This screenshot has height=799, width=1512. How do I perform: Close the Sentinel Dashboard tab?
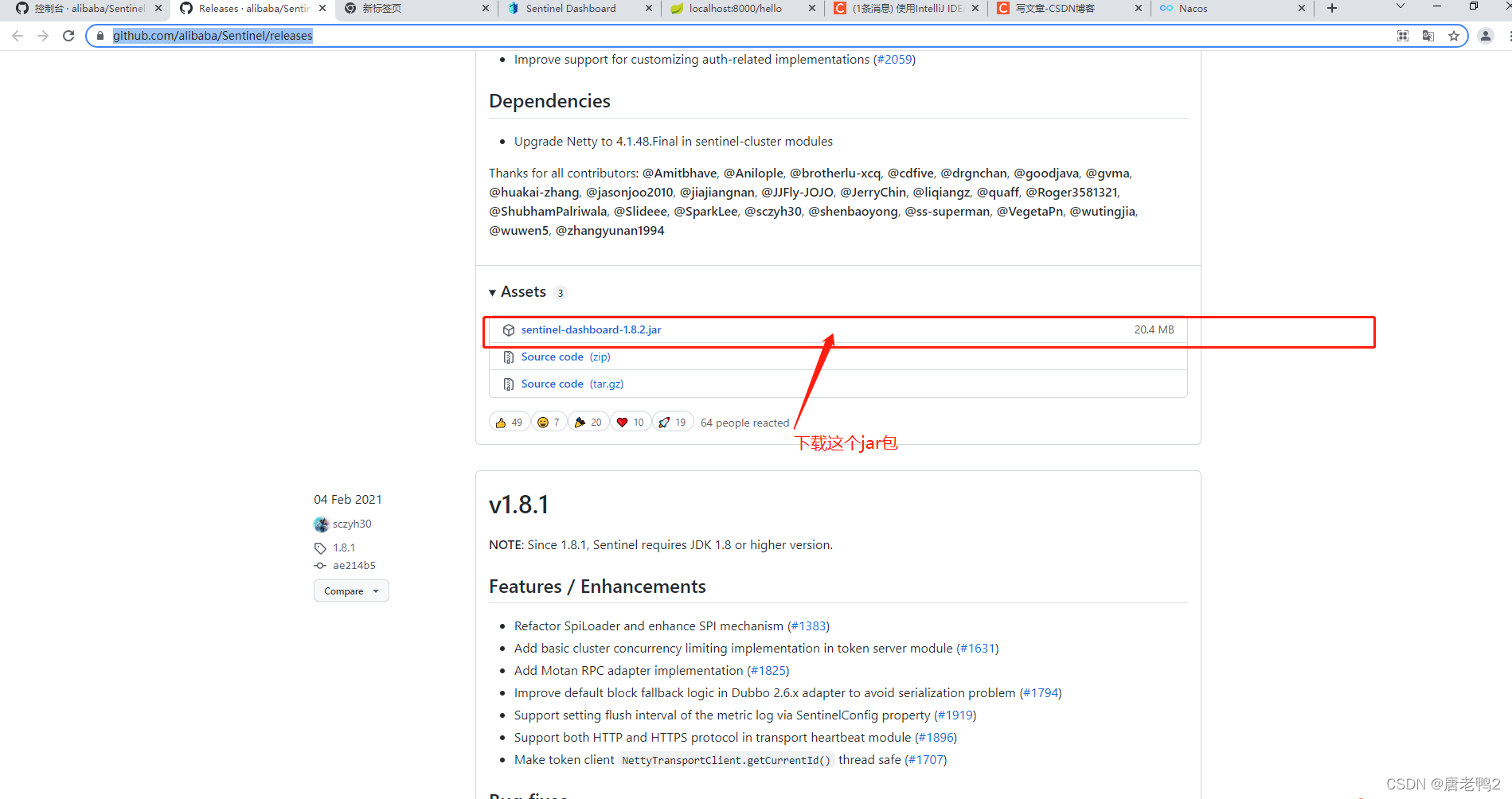649,8
